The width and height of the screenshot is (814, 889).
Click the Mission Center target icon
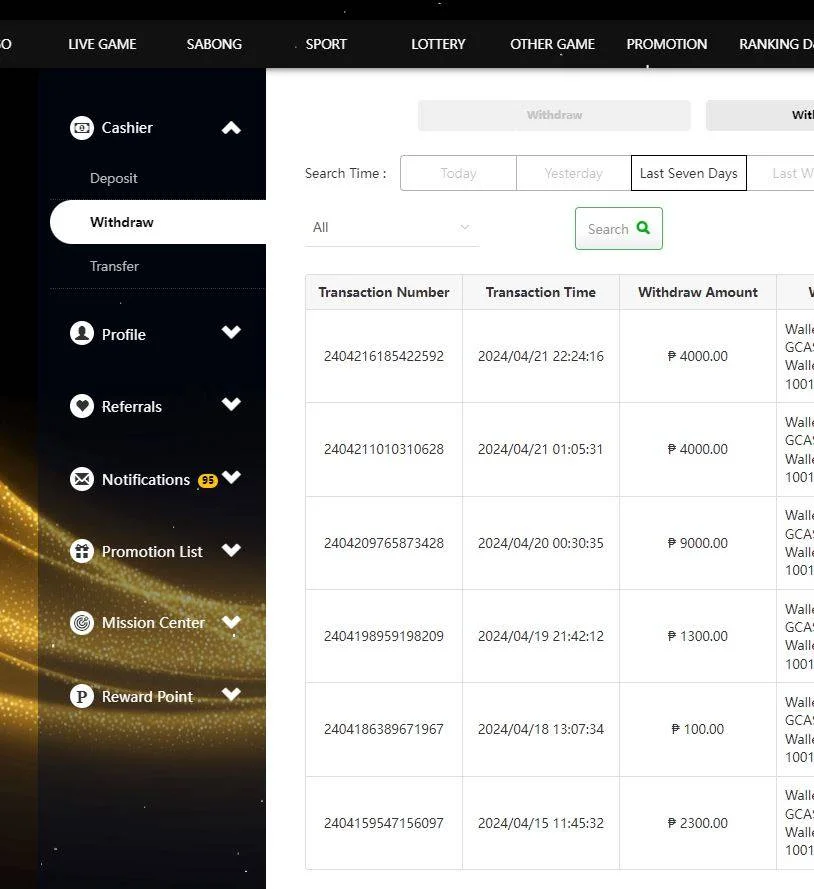pos(82,623)
